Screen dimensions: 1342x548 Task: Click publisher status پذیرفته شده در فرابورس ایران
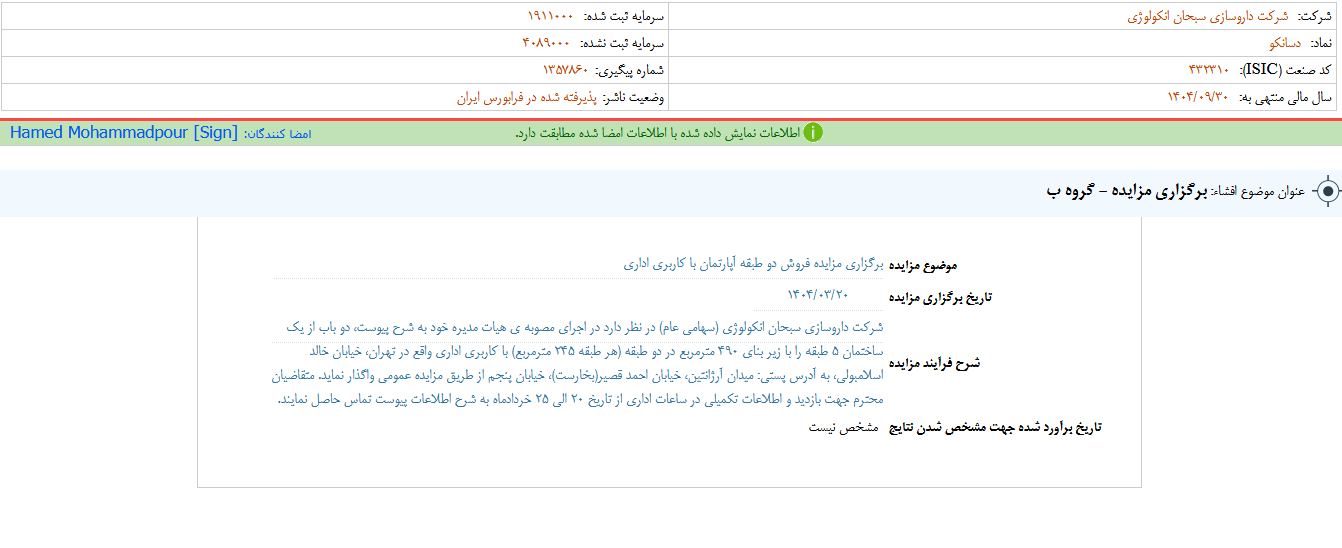coord(526,97)
